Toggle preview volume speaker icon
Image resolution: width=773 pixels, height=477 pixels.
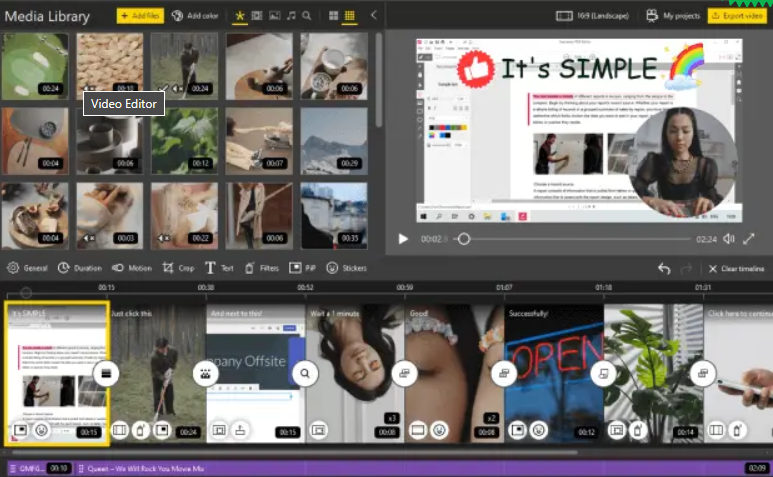pyautogui.click(x=729, y=239)
